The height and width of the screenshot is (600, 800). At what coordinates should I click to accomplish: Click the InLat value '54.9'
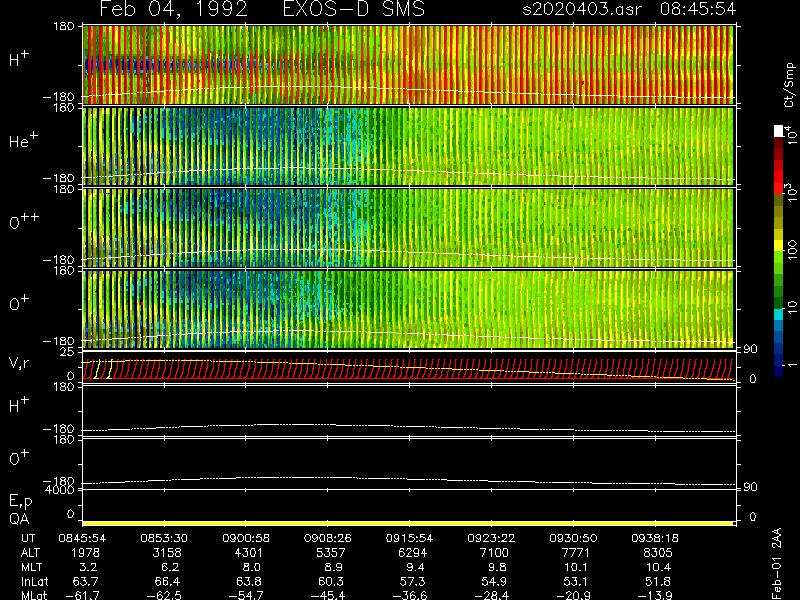[x=494, y=581]
